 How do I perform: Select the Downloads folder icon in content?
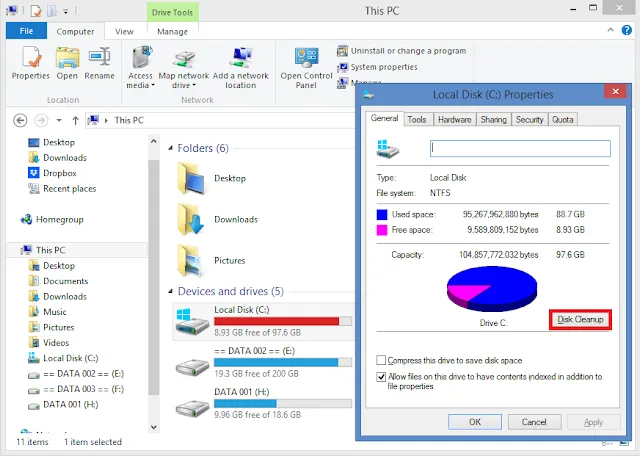(x=191, y=220)
